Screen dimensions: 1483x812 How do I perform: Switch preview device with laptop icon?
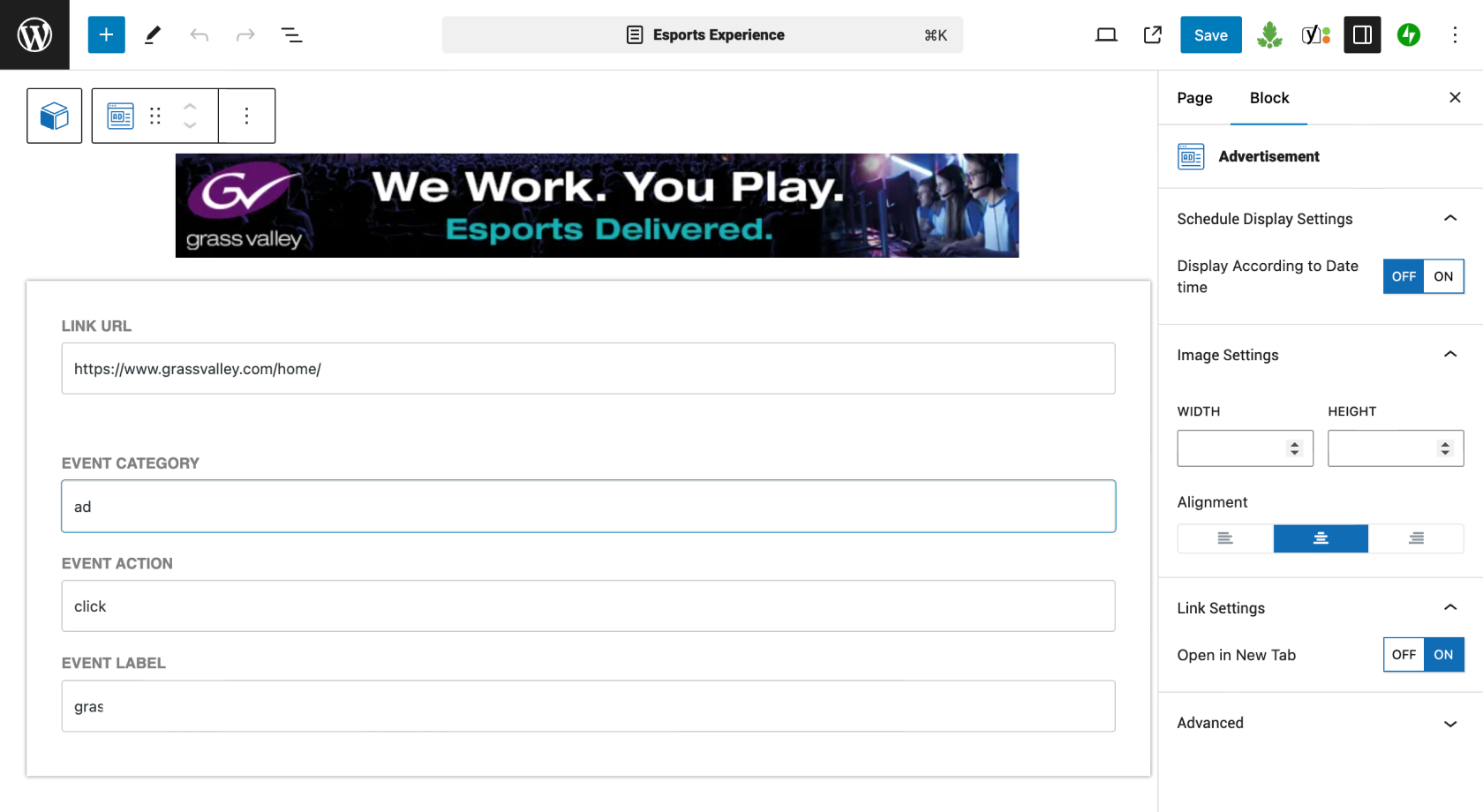point(1106,34)
